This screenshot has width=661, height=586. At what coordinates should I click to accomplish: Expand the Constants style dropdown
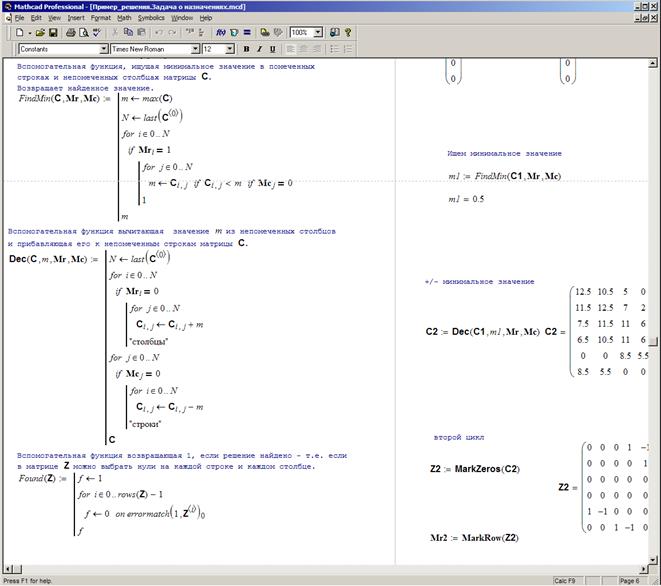point(105,48)
